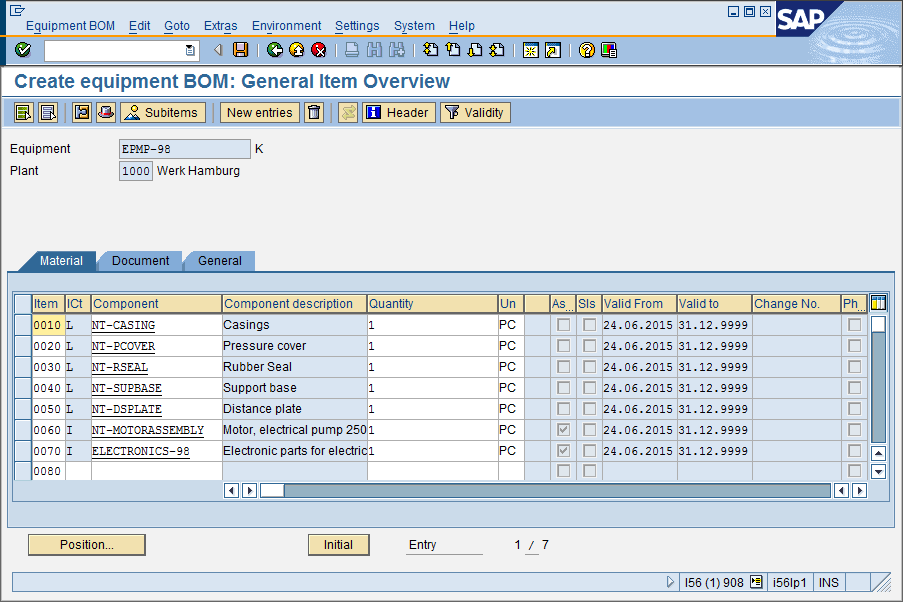Click the vertical scrollbar down arrow of table
Image resolution: width=903 pixels, height=602 pixels.
(x=878, y=472)
